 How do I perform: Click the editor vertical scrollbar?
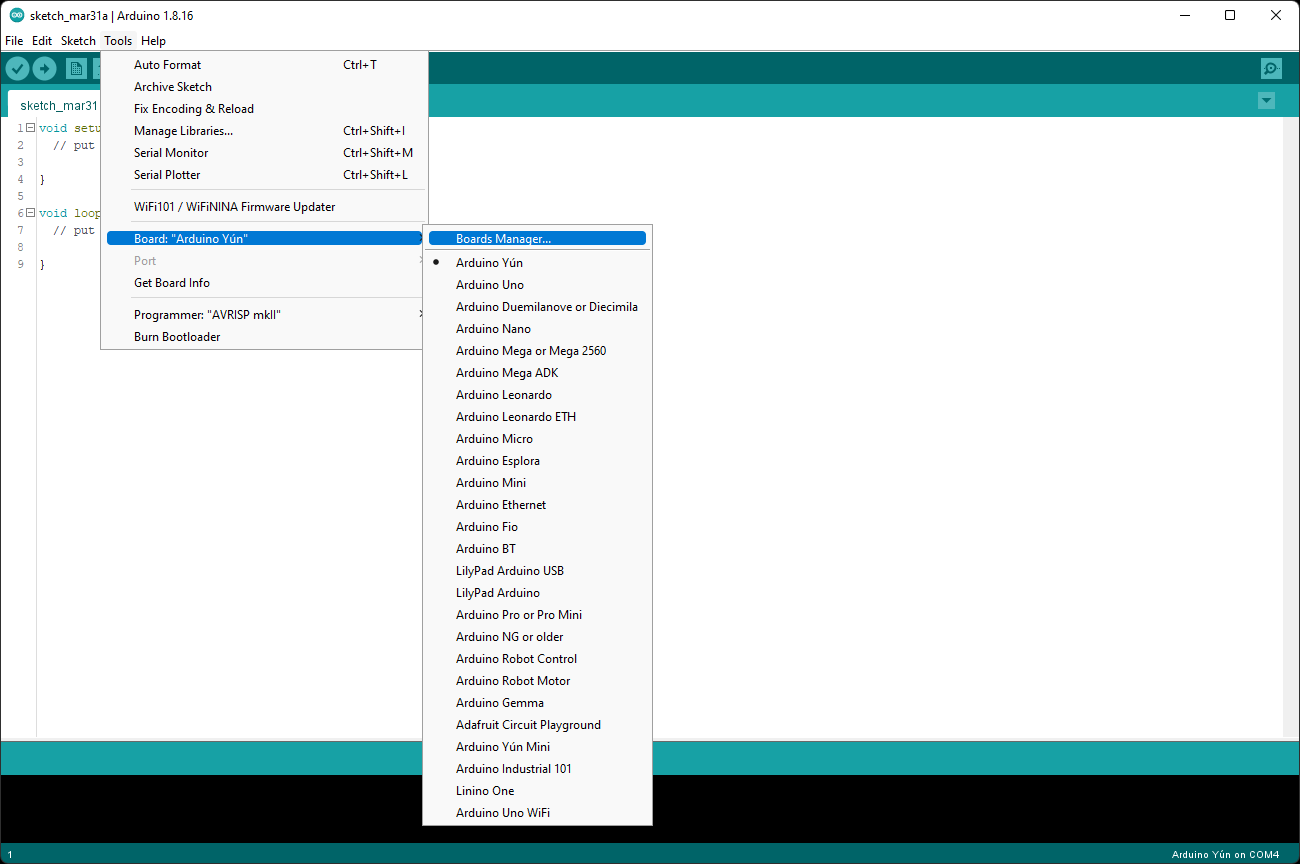point(1291,427)
